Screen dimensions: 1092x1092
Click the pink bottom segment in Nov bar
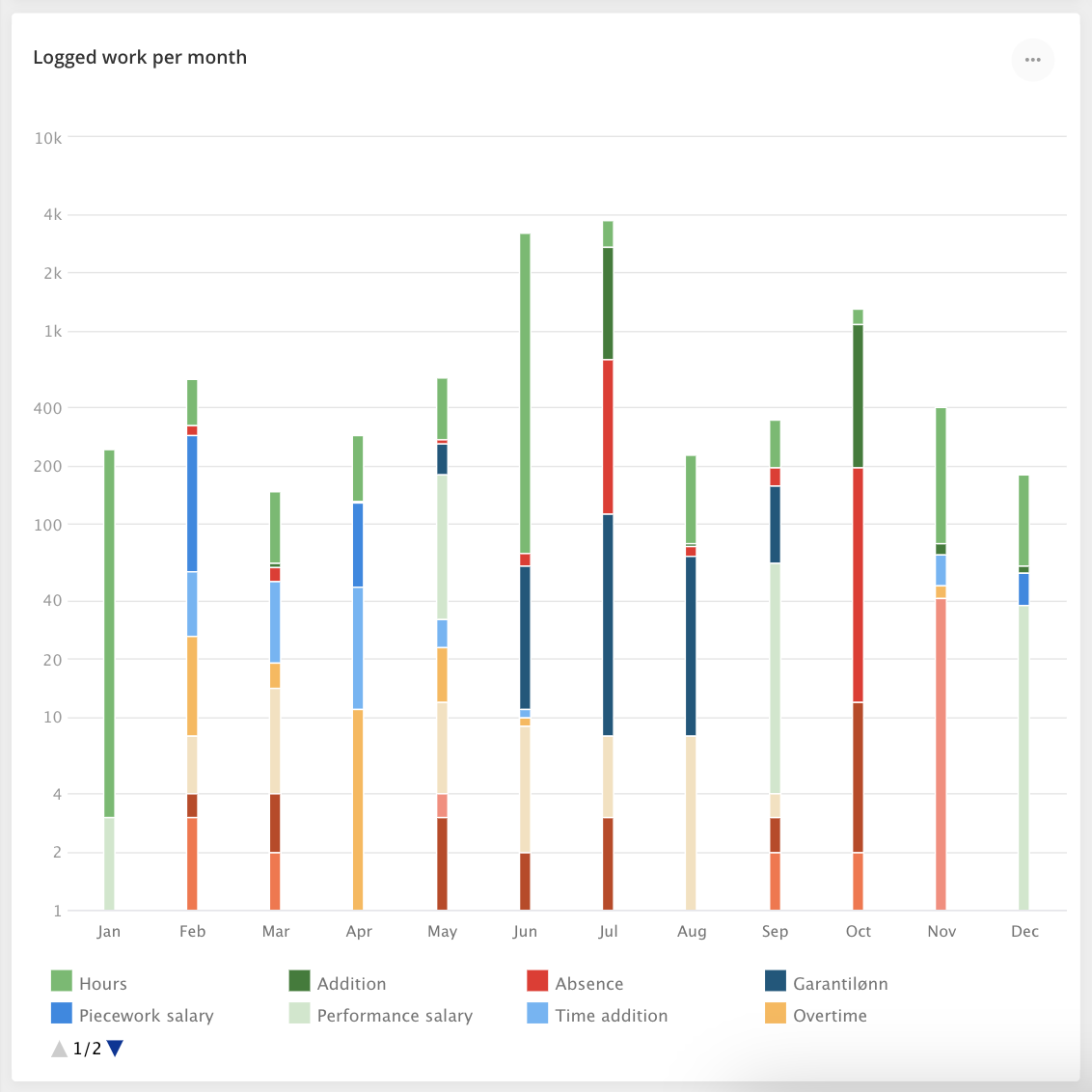click(941, 752)
